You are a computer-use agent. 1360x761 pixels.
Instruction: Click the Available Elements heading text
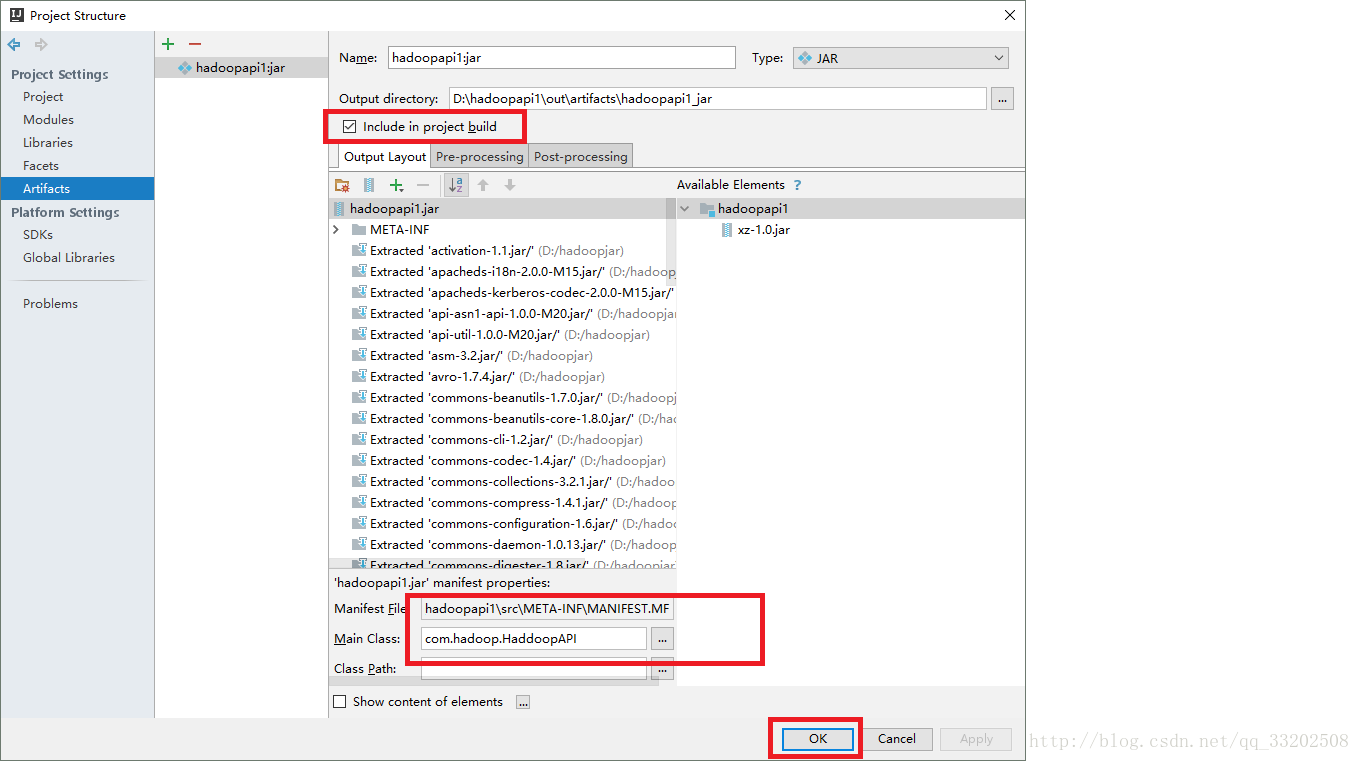(730, 185)
